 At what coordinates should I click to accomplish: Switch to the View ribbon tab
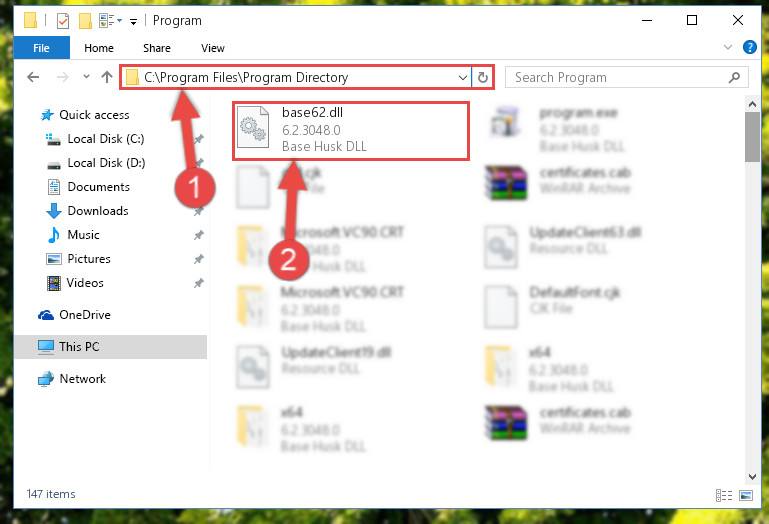pyautogui.click(x=212, y=48)
